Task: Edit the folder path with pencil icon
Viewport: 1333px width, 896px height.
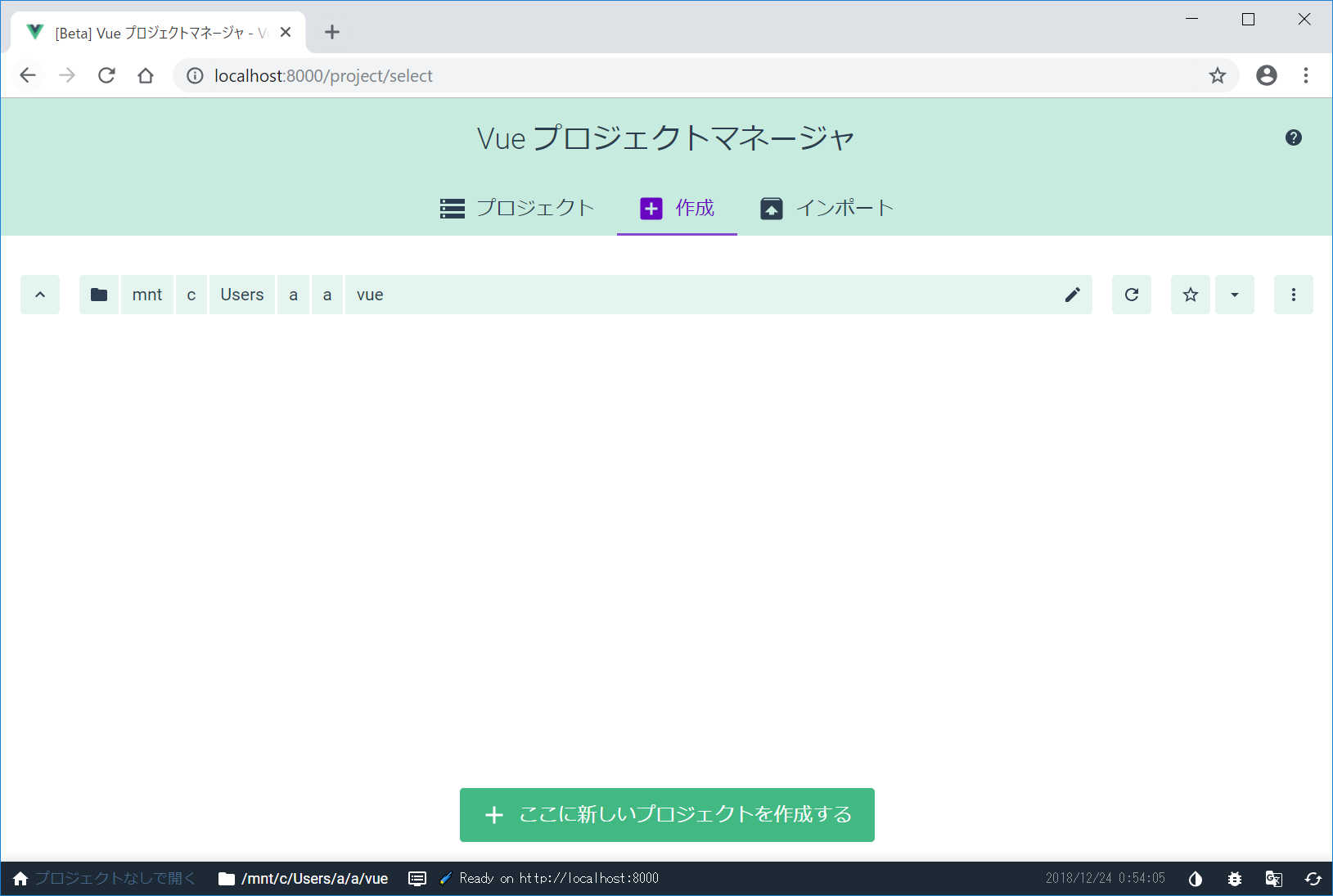Action: (x=1072, y=295)
